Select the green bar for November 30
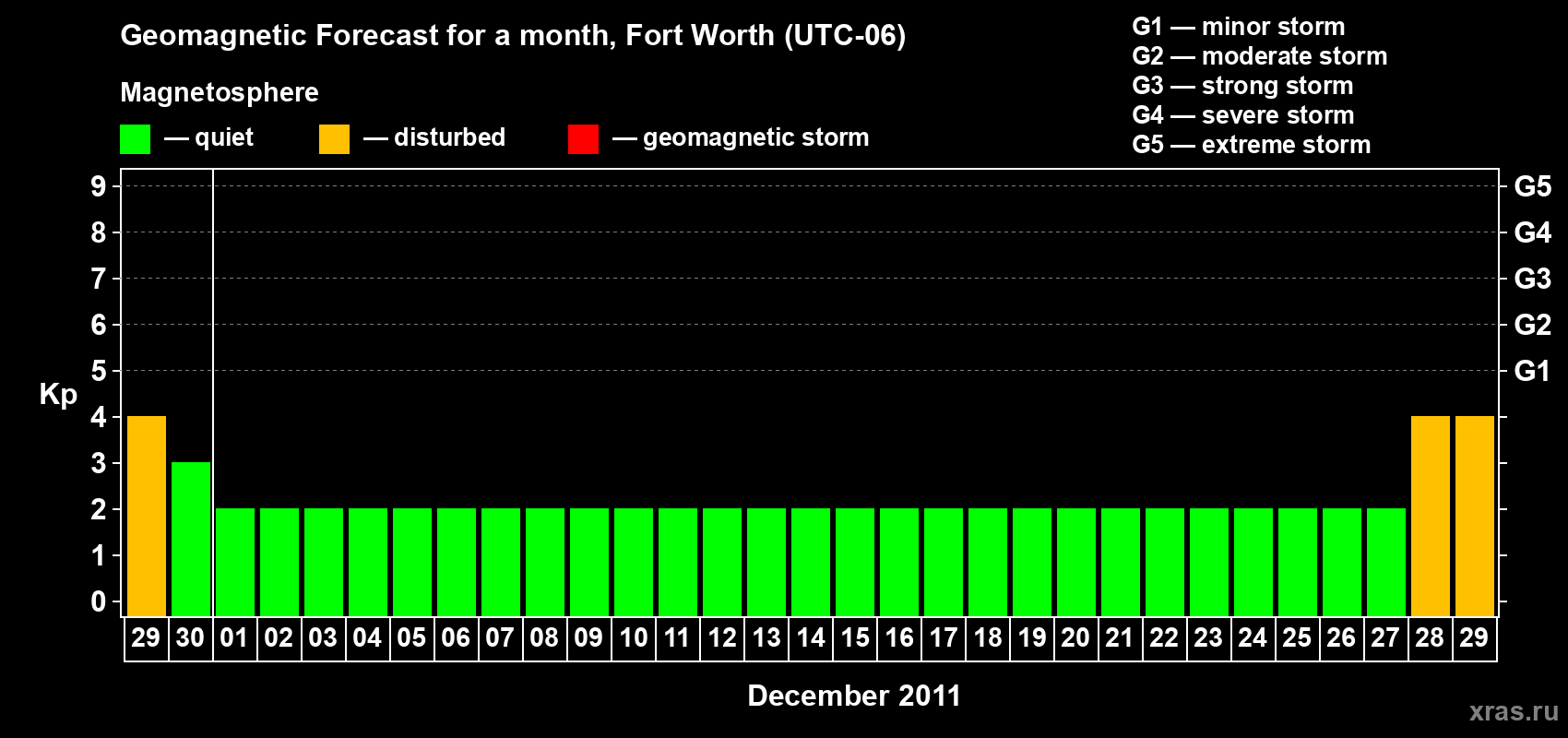 pyautogui.click(x=191, y=539)
